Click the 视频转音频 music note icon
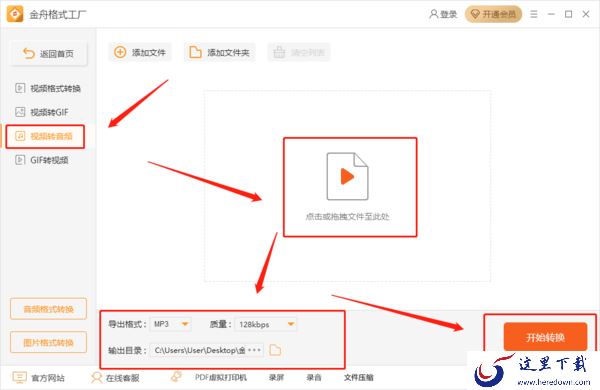 point(20,136)
